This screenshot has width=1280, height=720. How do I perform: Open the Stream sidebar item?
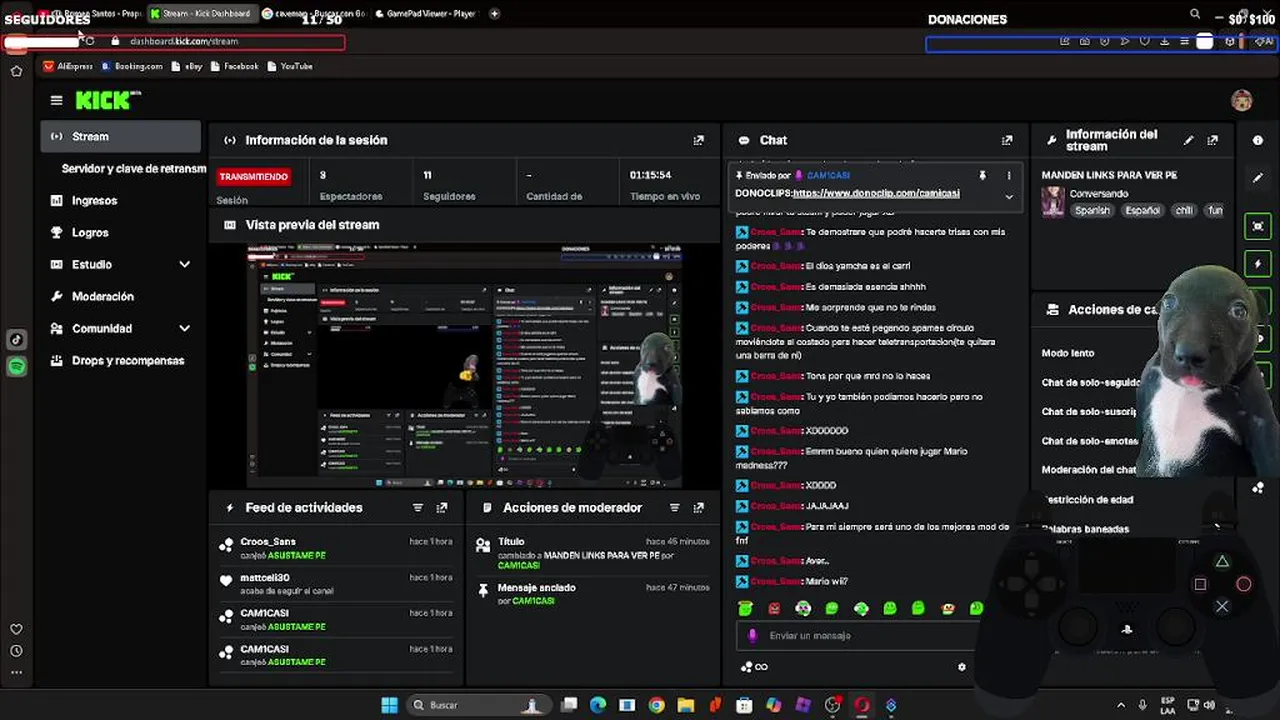pyautogui.click(x=120, y=136)
